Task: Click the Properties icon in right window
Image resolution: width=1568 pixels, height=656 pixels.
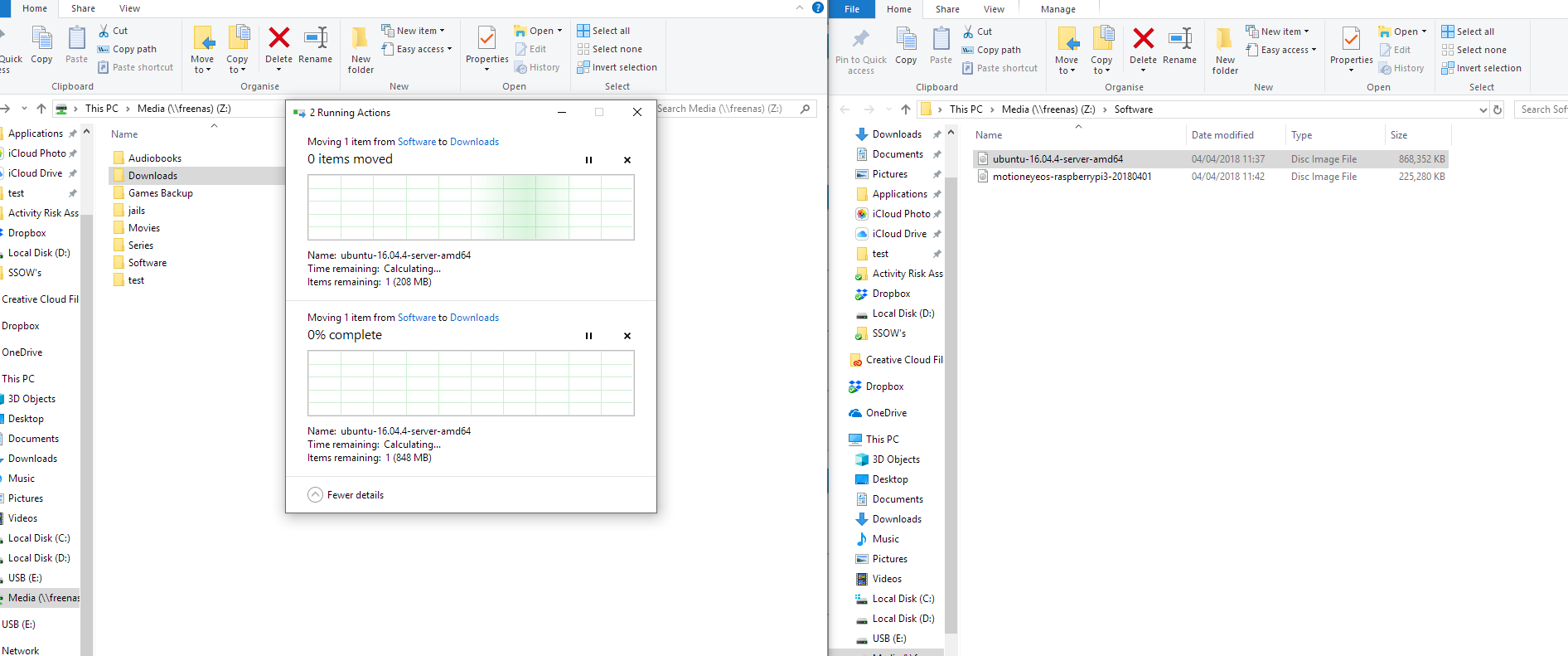Action: tap(1351, 39)
